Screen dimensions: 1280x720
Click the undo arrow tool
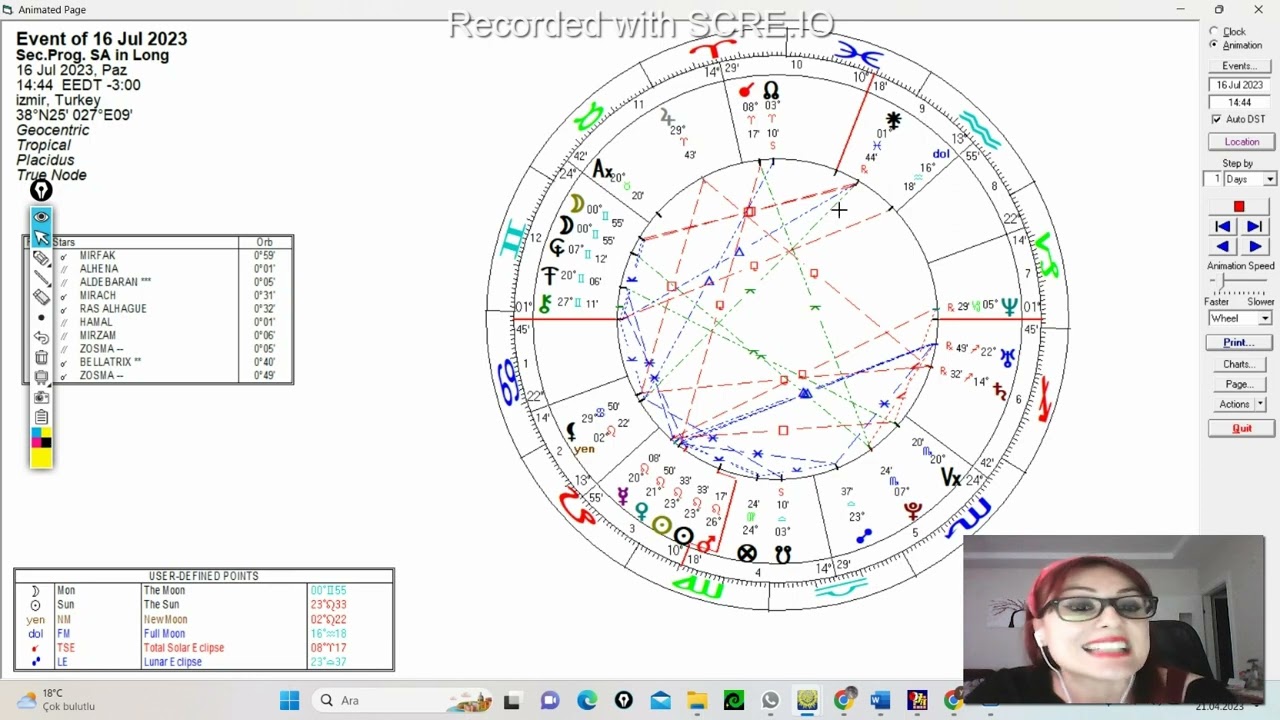(41, 337)
